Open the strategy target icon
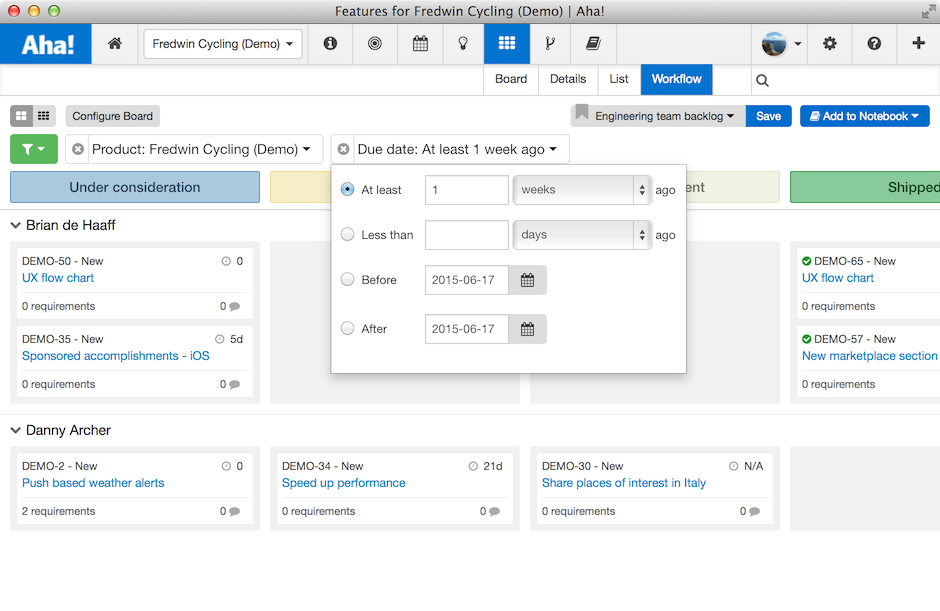 tap(375, 43)
